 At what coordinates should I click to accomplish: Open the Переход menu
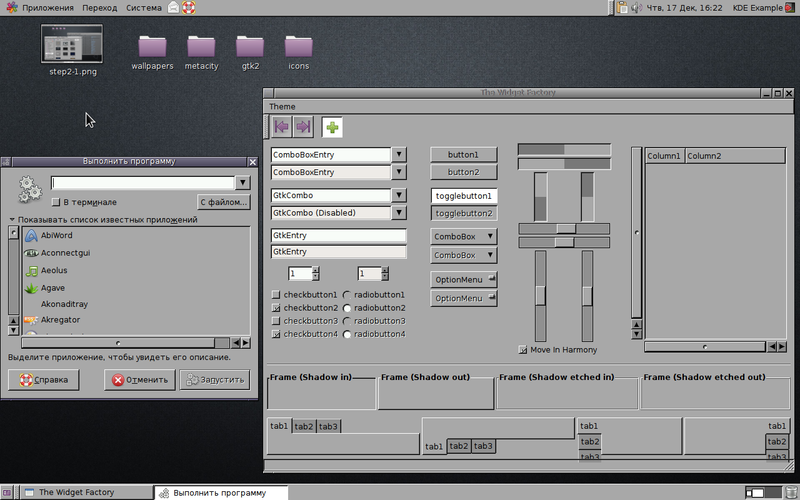click(x=99, y=8)
